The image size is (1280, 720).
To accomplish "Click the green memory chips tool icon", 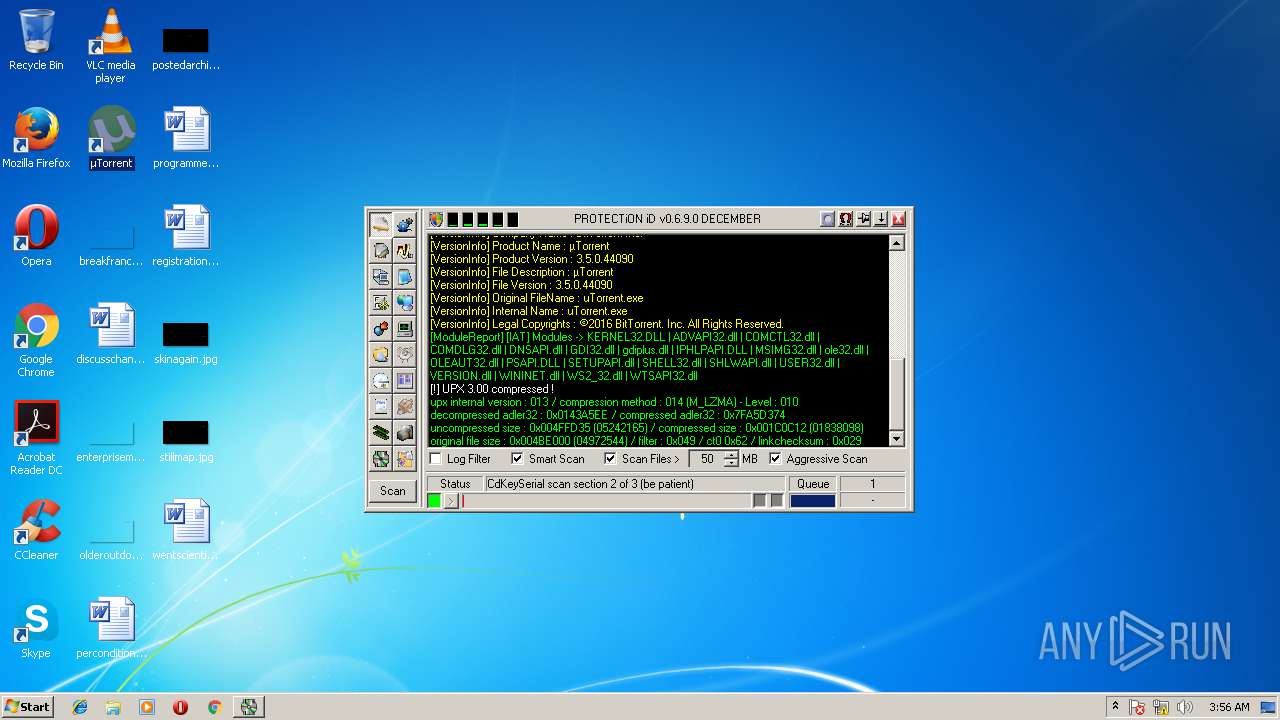I will [381, 432].
